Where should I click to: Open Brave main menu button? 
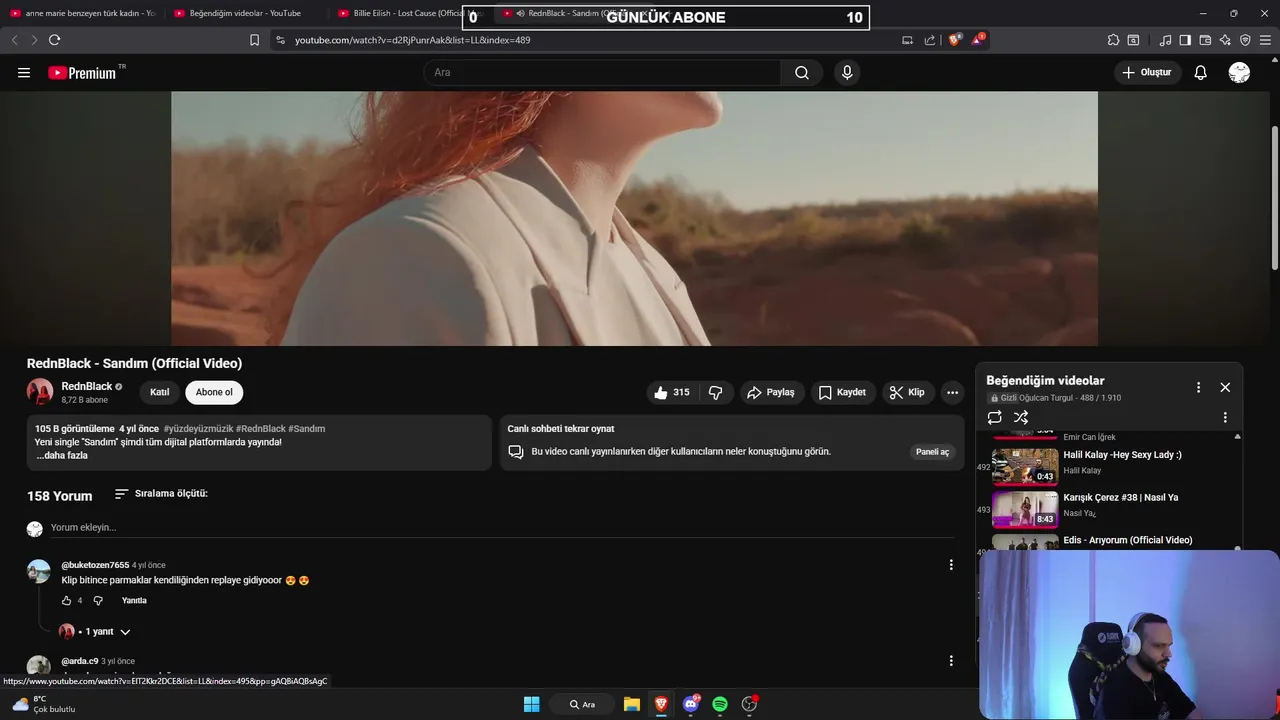(1265, 40)
